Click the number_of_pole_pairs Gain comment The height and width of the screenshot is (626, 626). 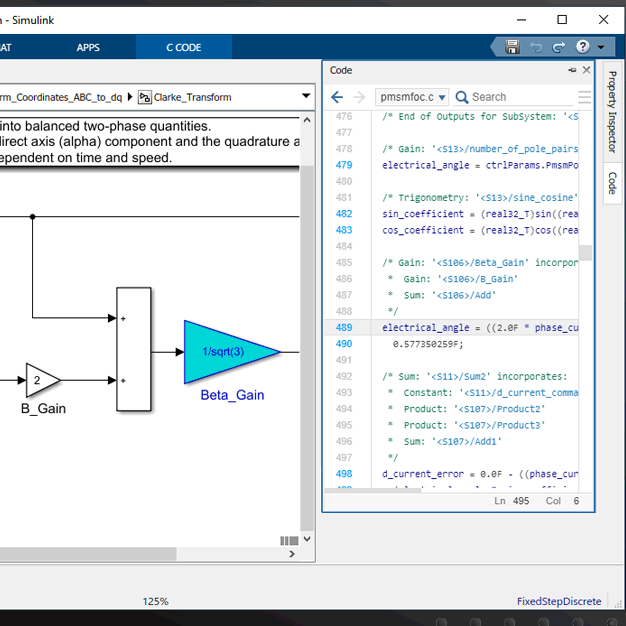tap(480, 149)
